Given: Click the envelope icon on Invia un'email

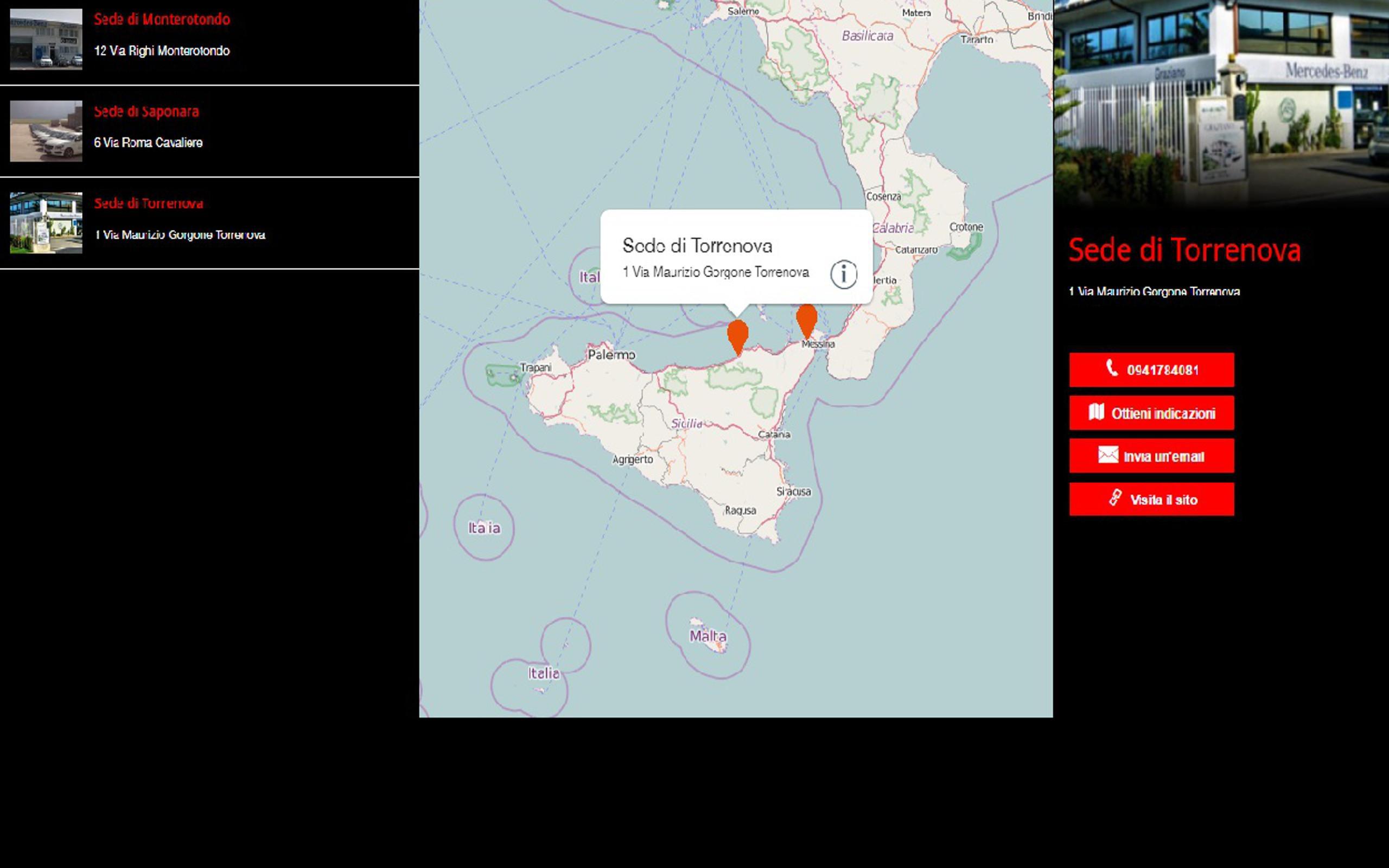Looking at the screenshot, I should coord(1108,455).
